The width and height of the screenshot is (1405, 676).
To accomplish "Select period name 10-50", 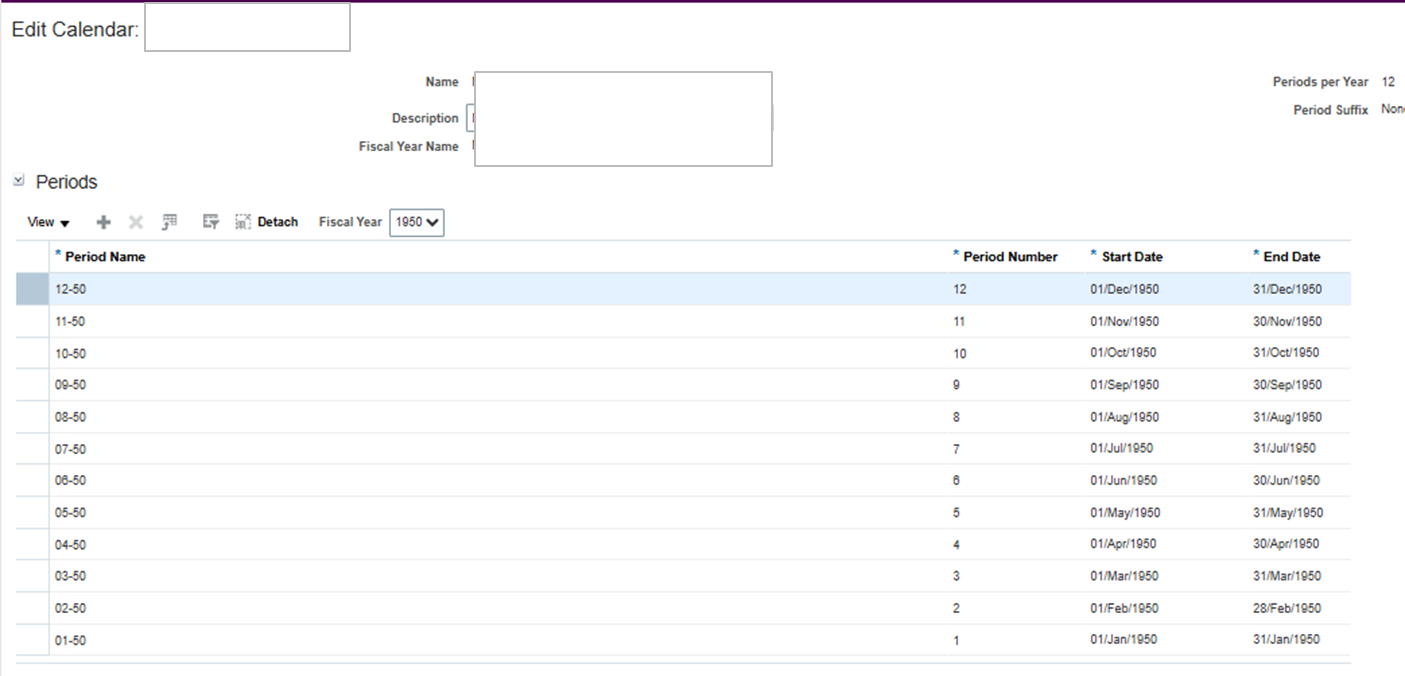I will (x=70, y=353).
